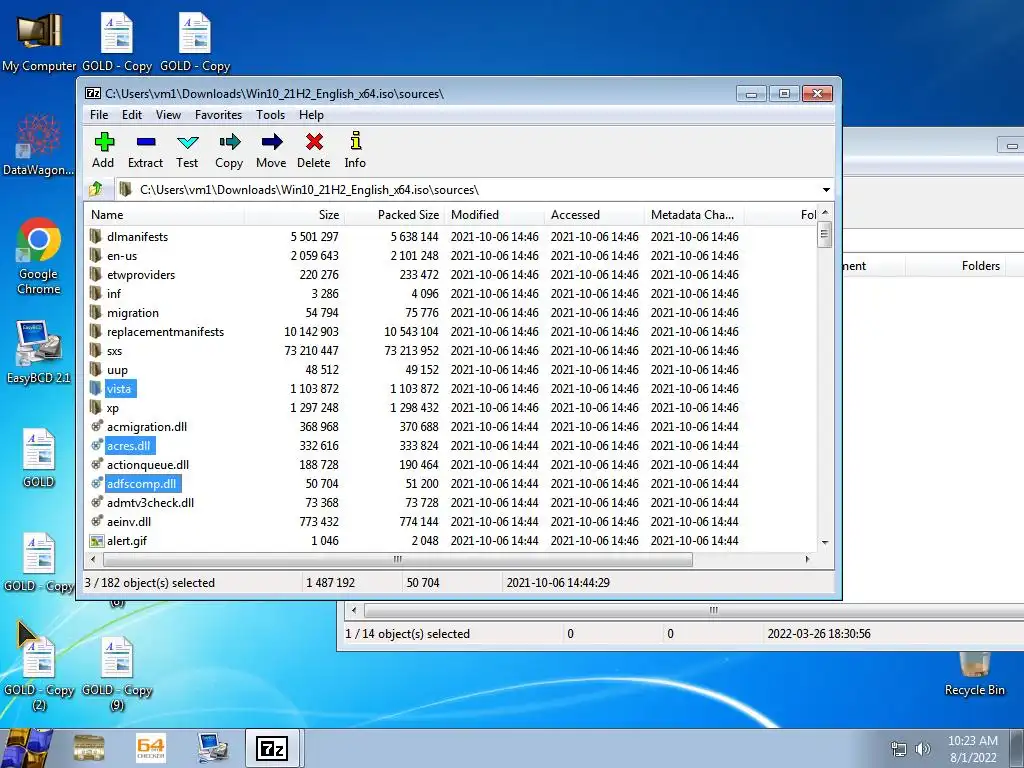Viewport: 1024px width, 768px height.
Task: Select the aeinv.dll file icon
Action: coord(97,521)
